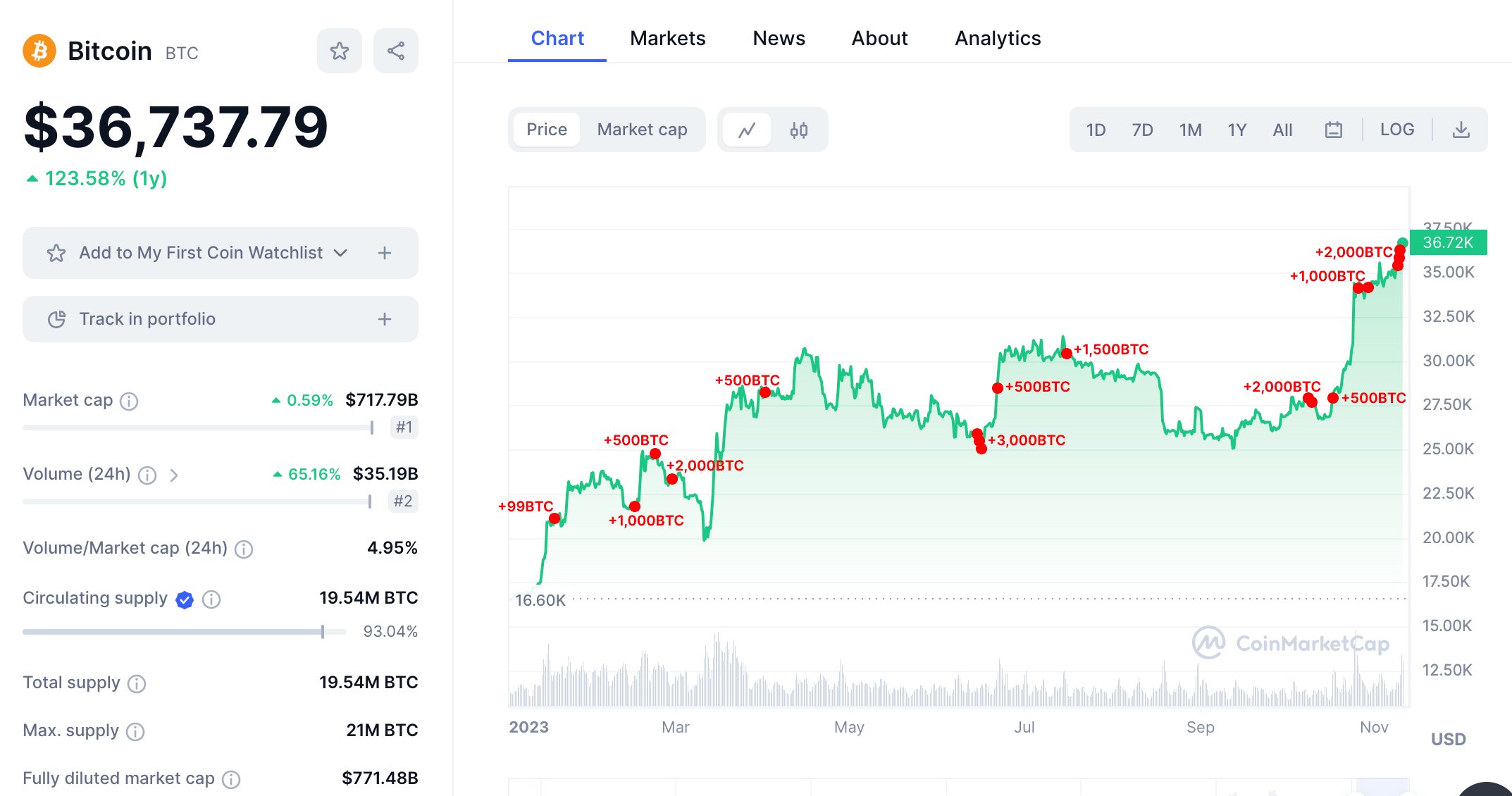Download chart data with download icon
The image size is (1512, 796).
click(1461, 130)
